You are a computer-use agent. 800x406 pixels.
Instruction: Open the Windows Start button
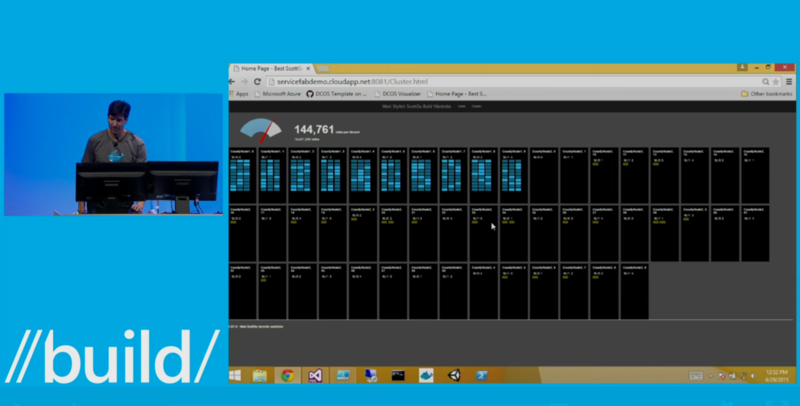pos(235,376)
